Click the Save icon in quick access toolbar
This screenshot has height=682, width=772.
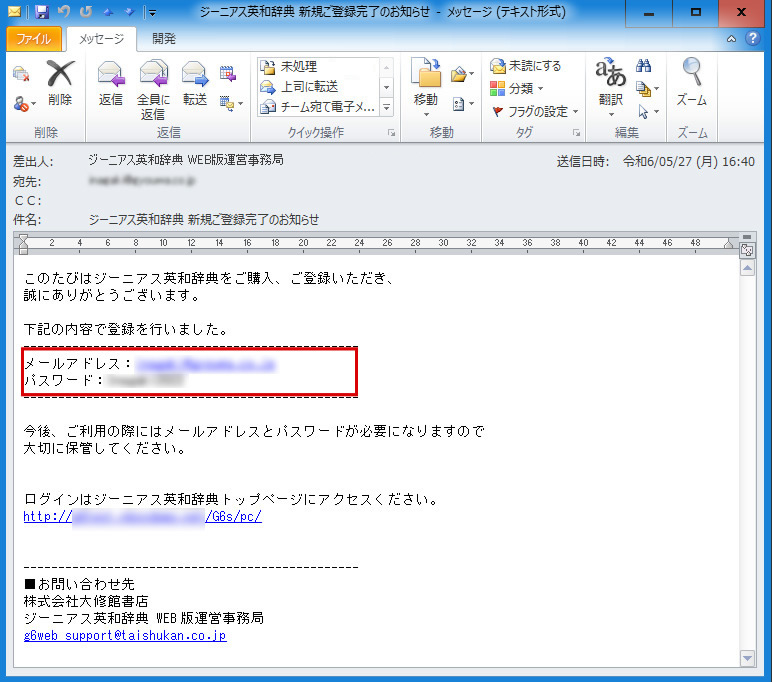[42, 12]
